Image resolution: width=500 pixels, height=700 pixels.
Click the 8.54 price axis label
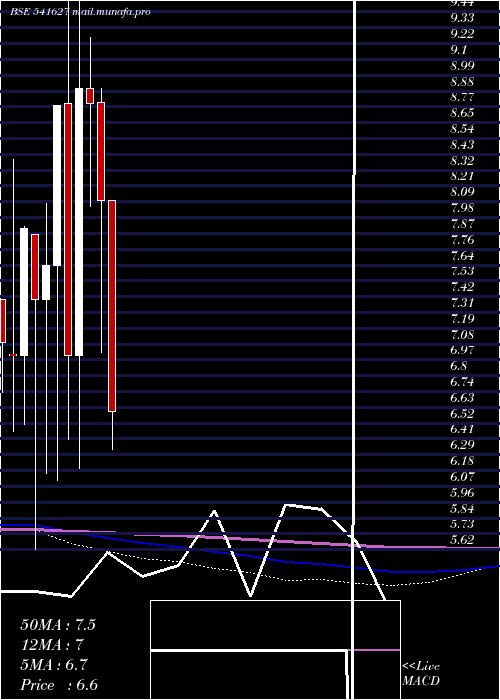(462, 129)
